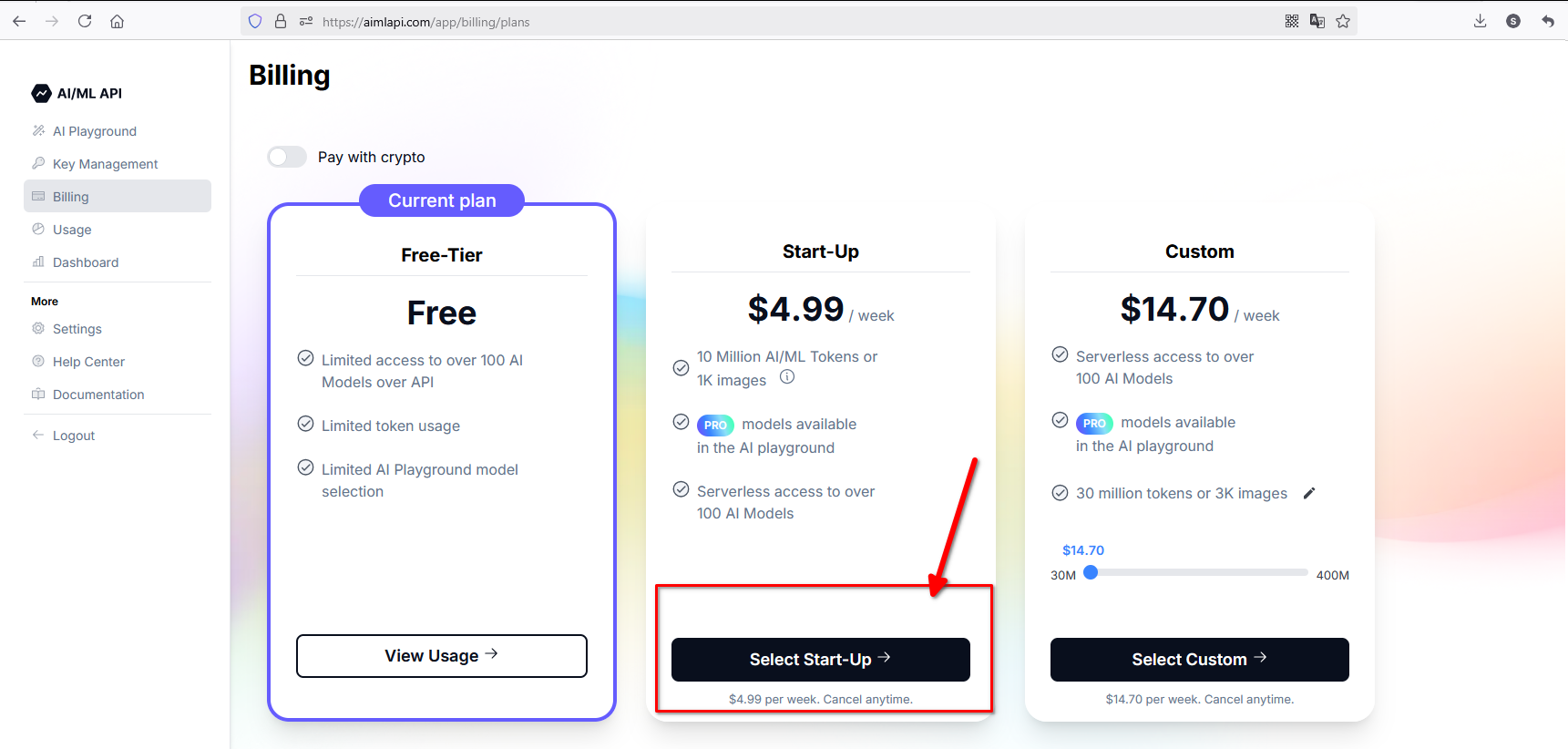Click the AI/ML API logo icon
Viewport: 1568px width, 749px height.
[41, 93]
